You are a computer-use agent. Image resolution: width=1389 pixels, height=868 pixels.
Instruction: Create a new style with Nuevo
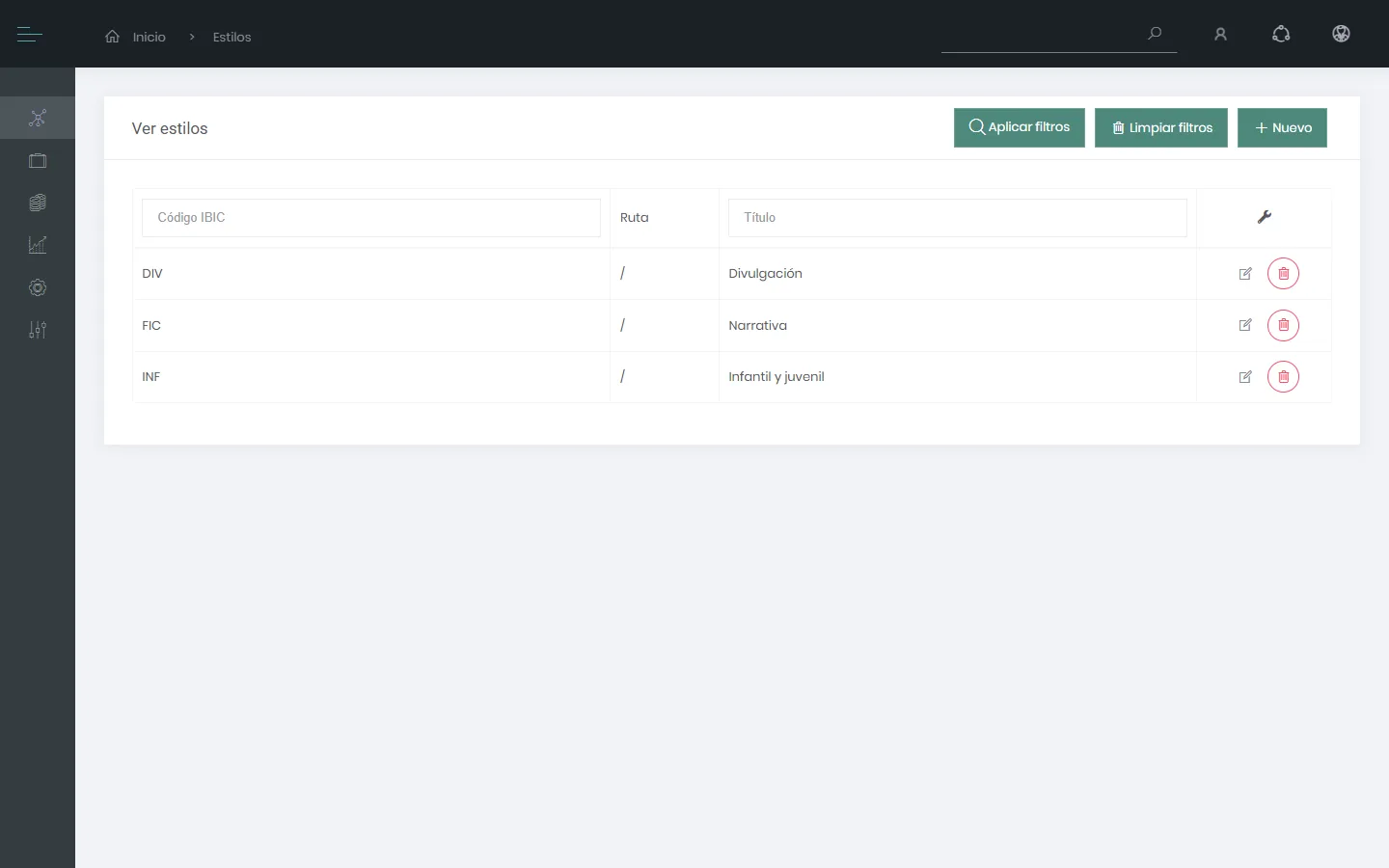click(1282, 127)
